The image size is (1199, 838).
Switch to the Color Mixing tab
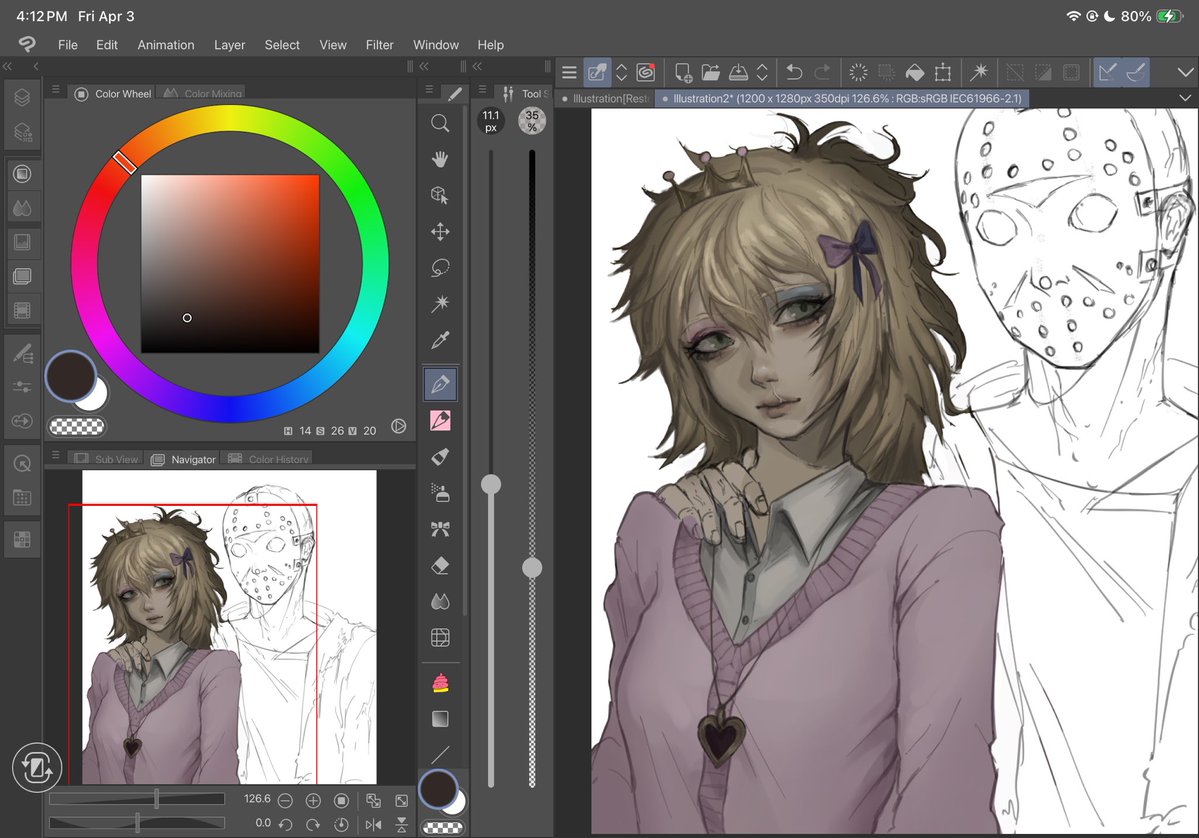[203, 93]
